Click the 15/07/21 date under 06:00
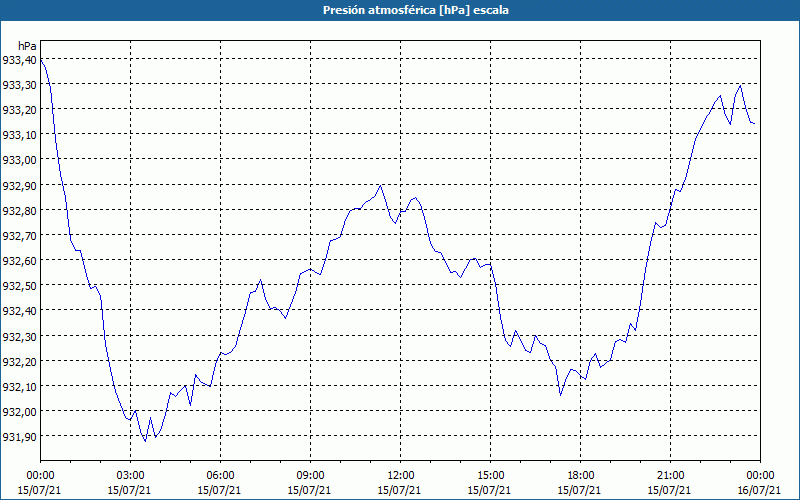 (x=219, y=490)
